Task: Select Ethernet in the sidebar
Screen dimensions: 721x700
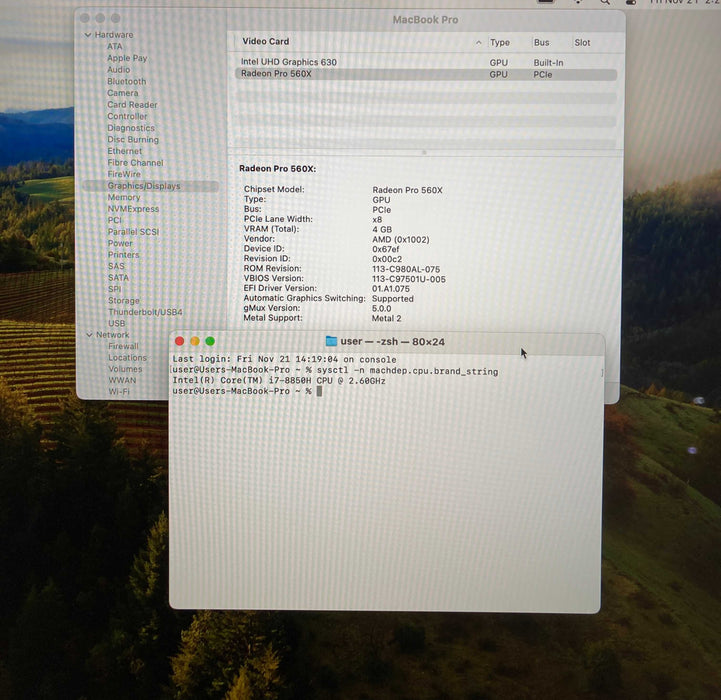Action: [125, 151]
